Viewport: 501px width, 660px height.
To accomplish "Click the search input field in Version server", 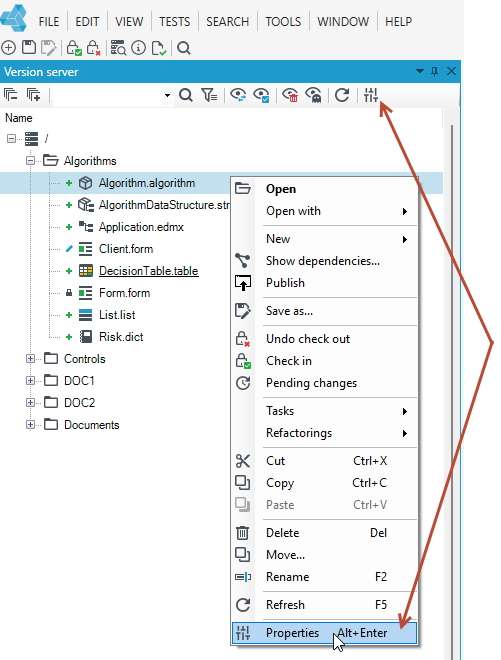I will [x=107, y=96].
